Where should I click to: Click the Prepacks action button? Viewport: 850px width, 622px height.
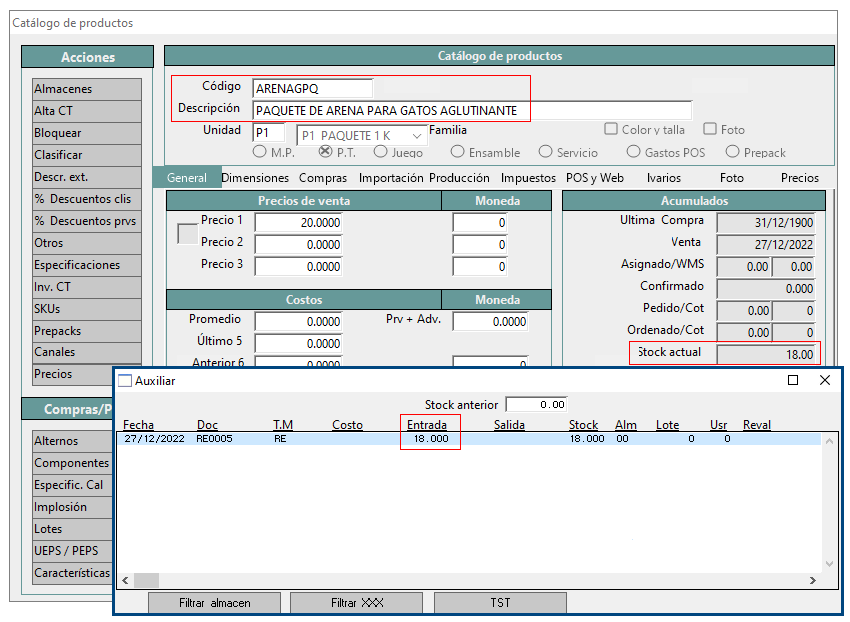pos(87,331)
